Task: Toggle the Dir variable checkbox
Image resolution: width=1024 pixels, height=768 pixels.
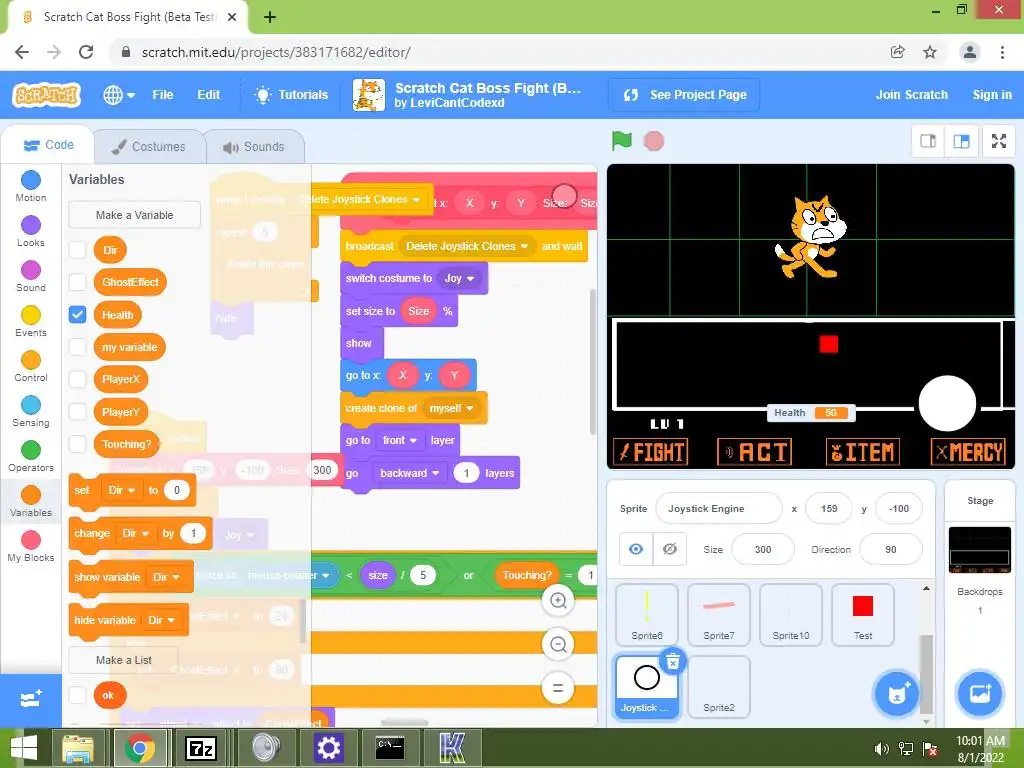Action: pos(78,249)
